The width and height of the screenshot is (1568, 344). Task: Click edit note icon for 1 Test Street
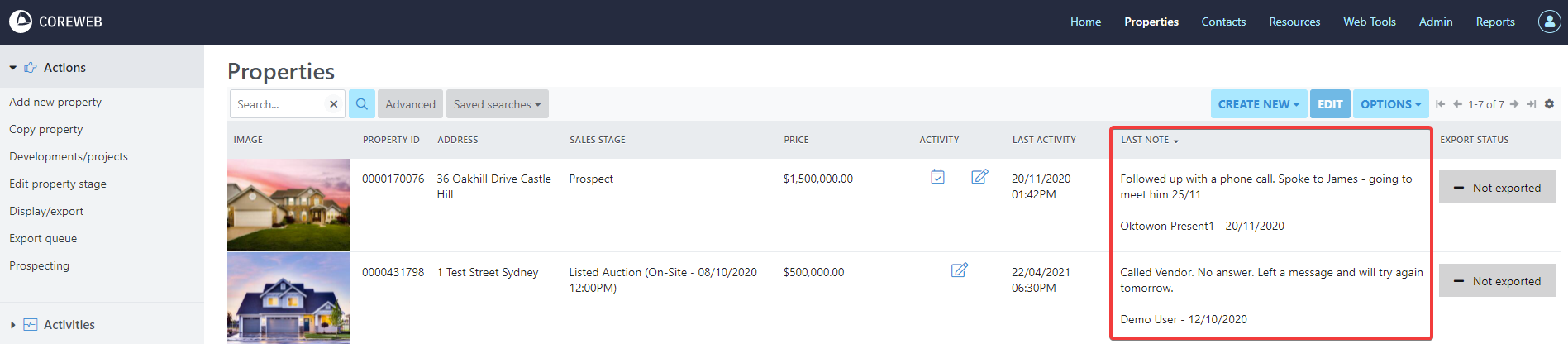coord(959,270)
